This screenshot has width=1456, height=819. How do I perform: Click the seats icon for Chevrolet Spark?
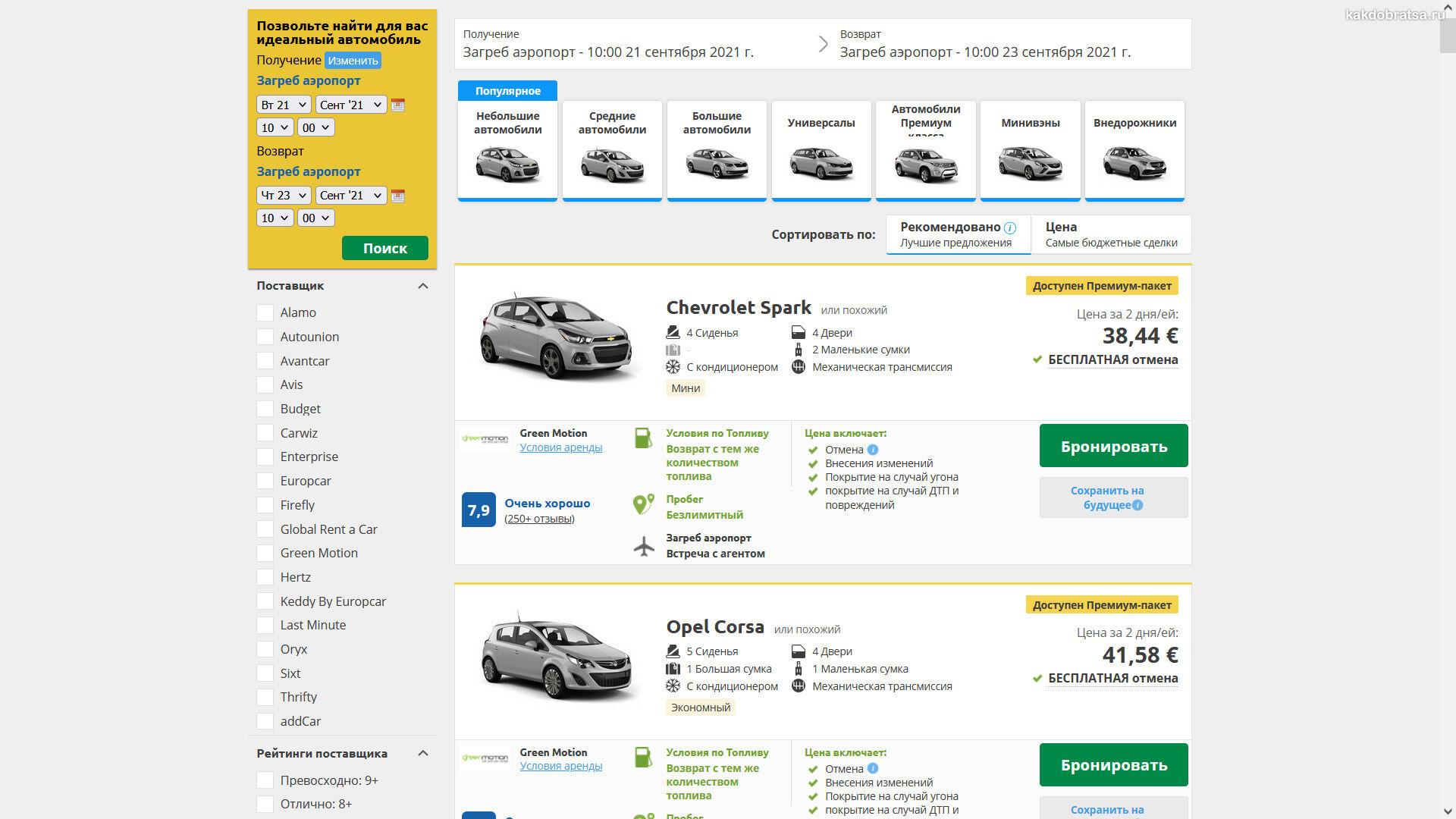point(673,333)
